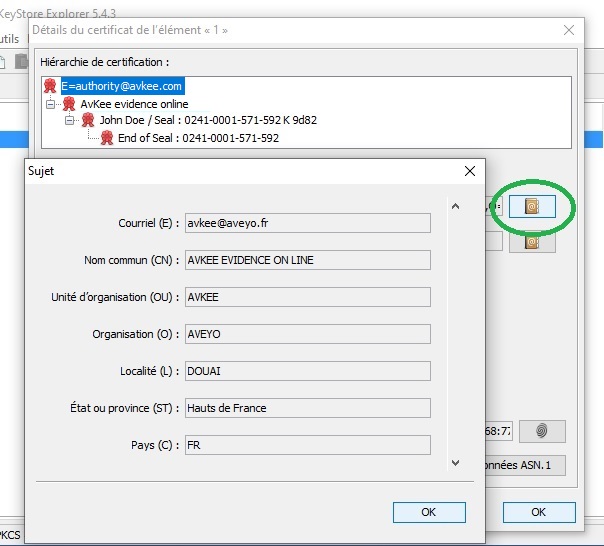The height and width of the screenshot is (546, 604).
Task: Select John Doe / Seal : 0241-0001-571-592 K 9d82
Action: 208,120
